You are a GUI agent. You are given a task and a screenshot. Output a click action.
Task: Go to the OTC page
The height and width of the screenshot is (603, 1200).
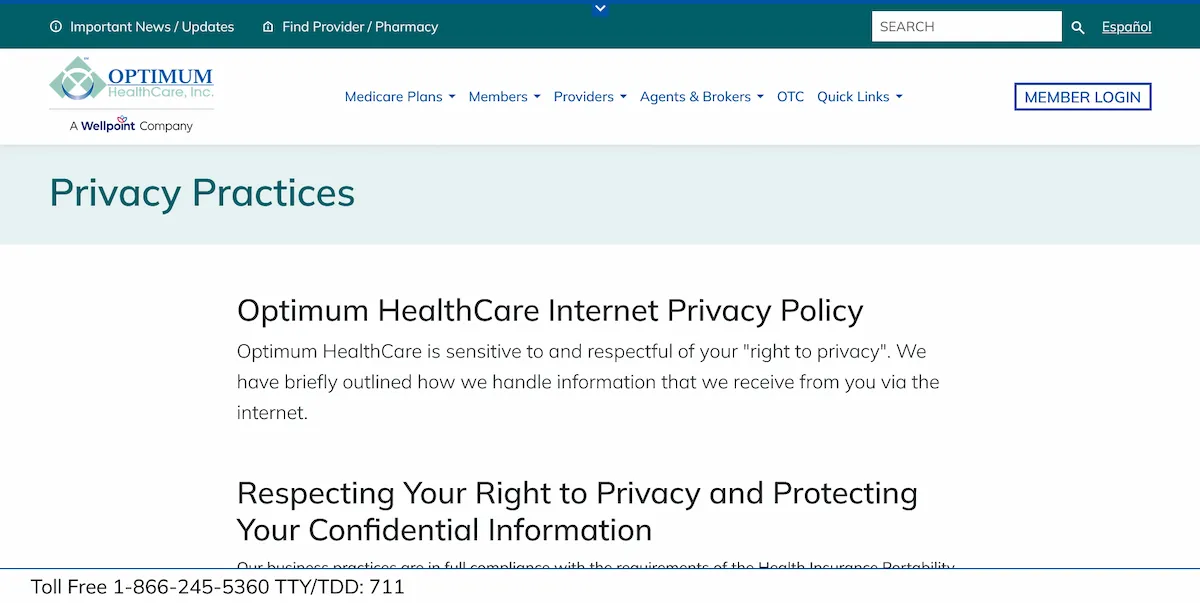790,97
